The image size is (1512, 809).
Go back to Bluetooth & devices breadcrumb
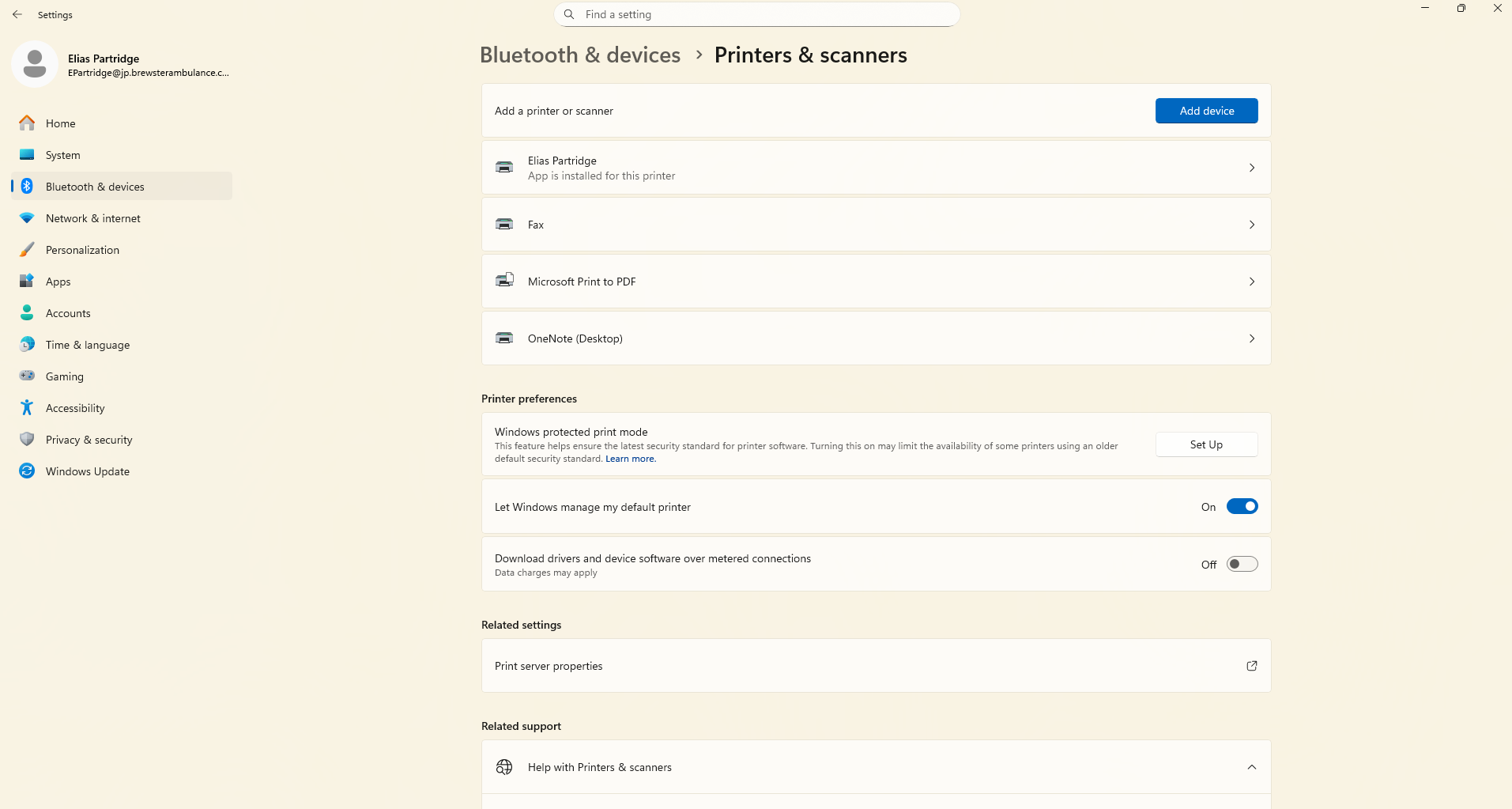click(x=580, y=55)
